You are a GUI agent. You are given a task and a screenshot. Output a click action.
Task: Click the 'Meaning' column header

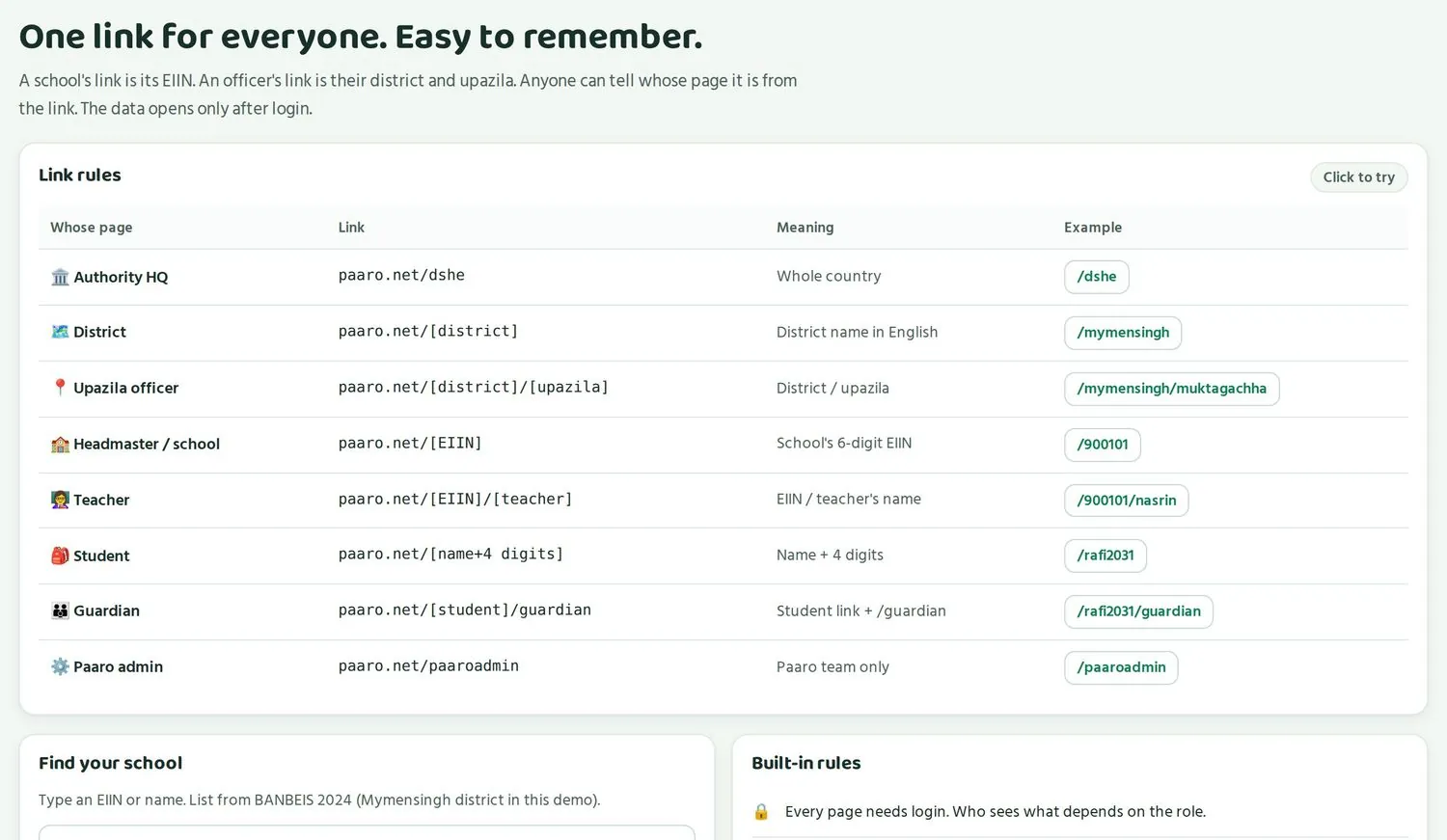pos(805,228)
